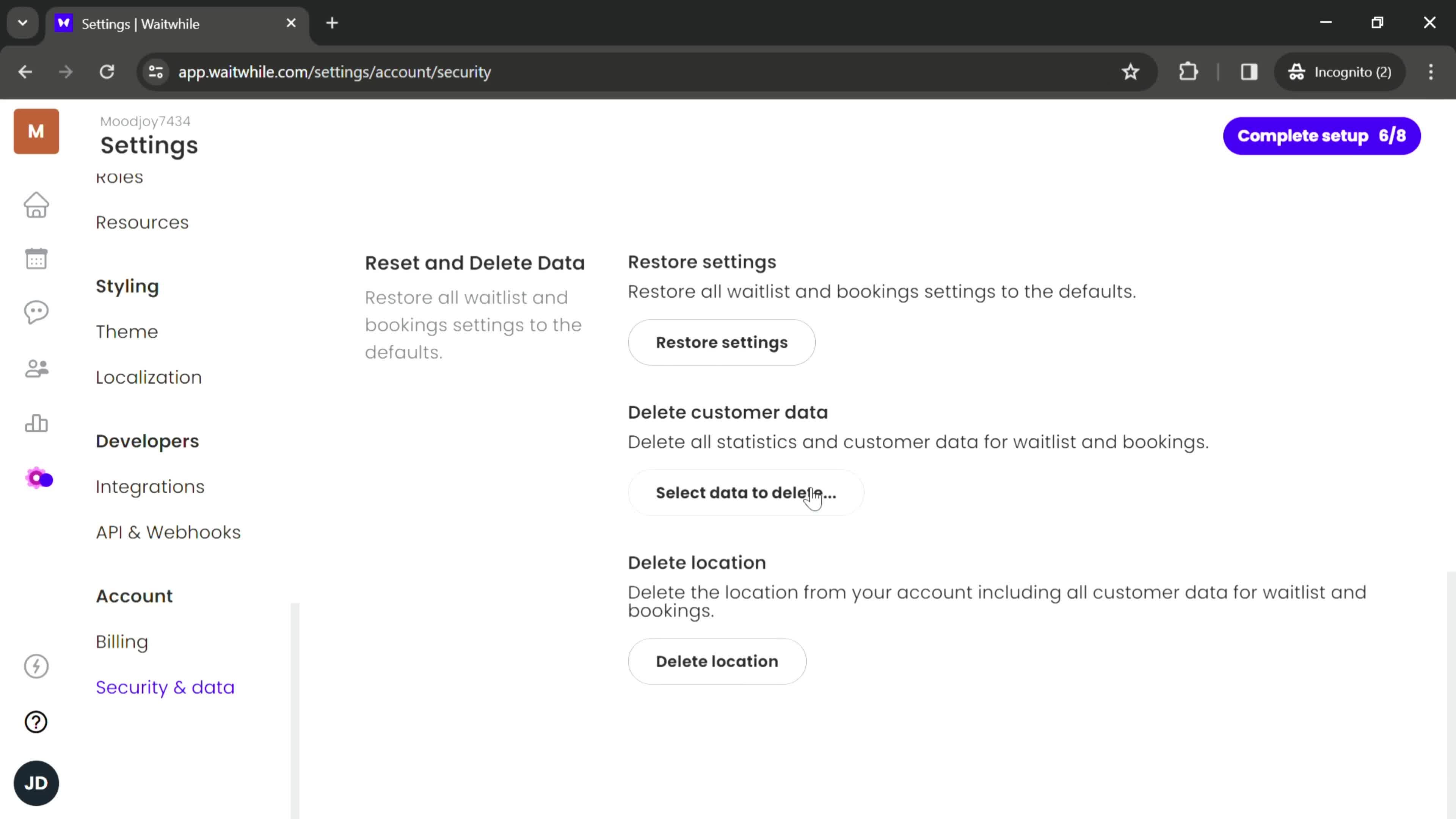The image size is (1456, 819).
Task: Click the main page scrollbar
Action: point(1451,695)
